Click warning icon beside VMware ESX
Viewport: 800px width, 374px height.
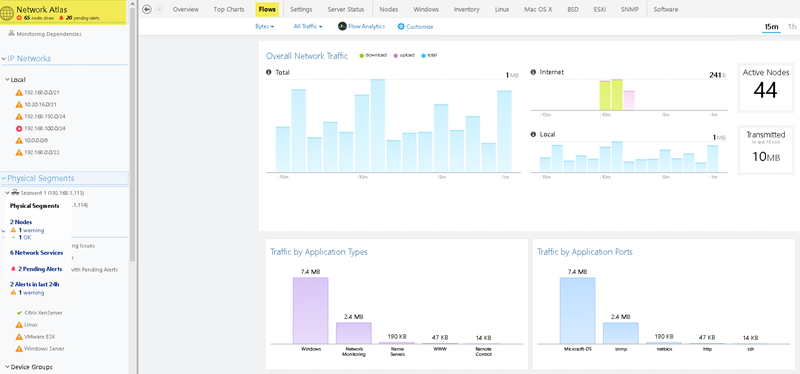pos(19,337)
